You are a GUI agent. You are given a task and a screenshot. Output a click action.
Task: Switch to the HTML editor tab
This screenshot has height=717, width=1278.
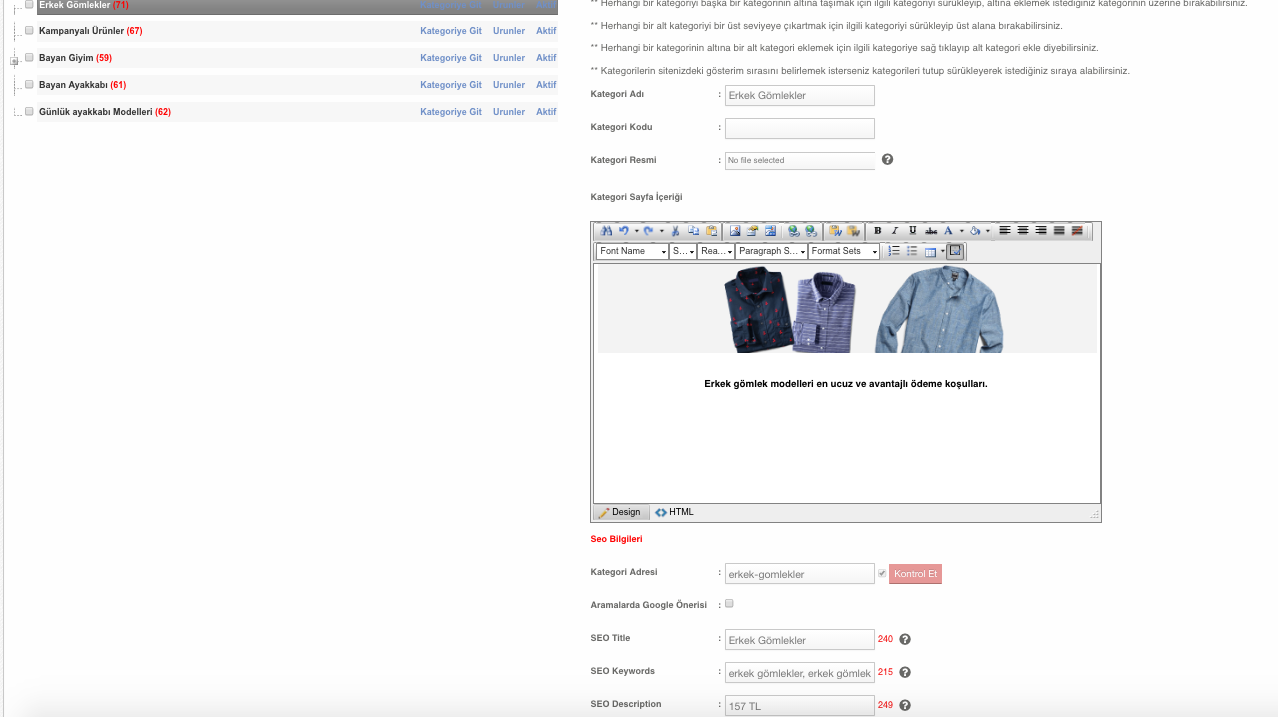[x=674, y=512]
